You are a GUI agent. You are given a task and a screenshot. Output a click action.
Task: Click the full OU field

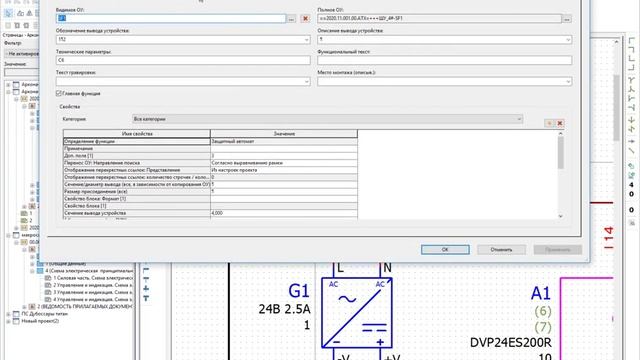click(440, 18)
